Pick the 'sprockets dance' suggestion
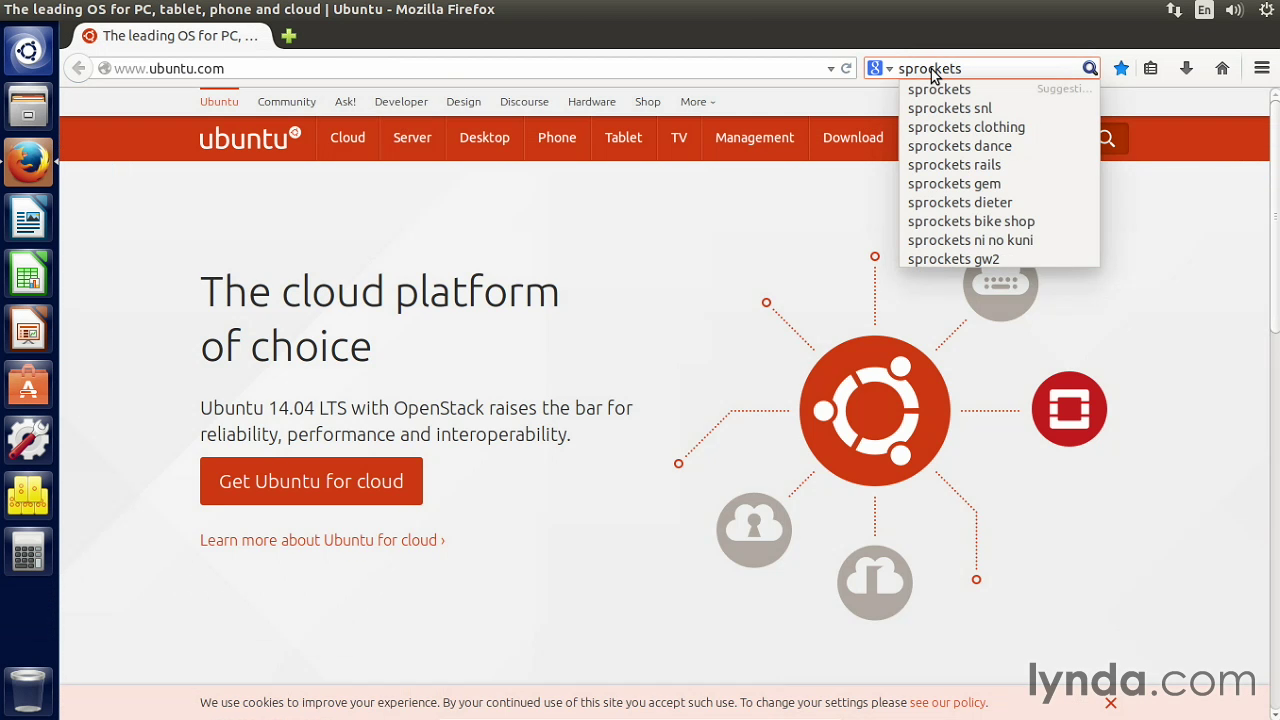Viewport: 1280px width, 720px height. pyautogui.click(x=999, y=146)
